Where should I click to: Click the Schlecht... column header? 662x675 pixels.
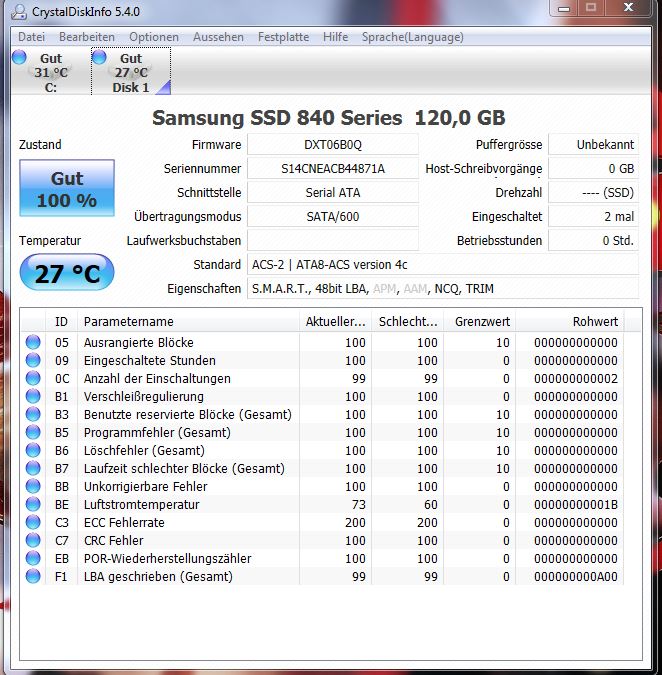click(x=408, y=322)
